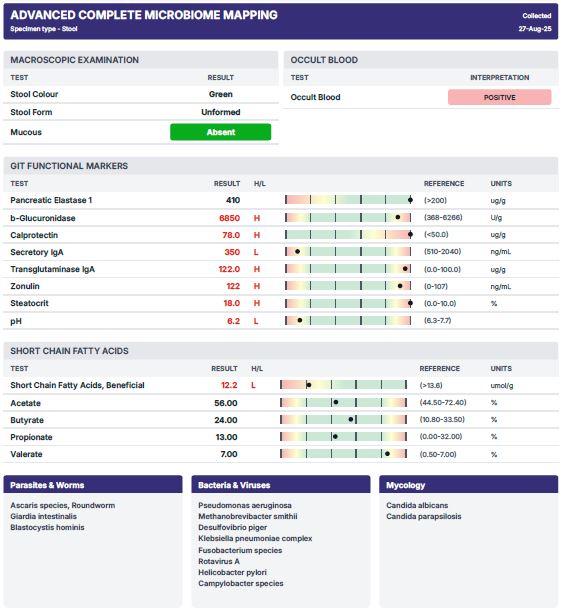Click the Secretory IgA reference (510-2040)

click(442, 251)
